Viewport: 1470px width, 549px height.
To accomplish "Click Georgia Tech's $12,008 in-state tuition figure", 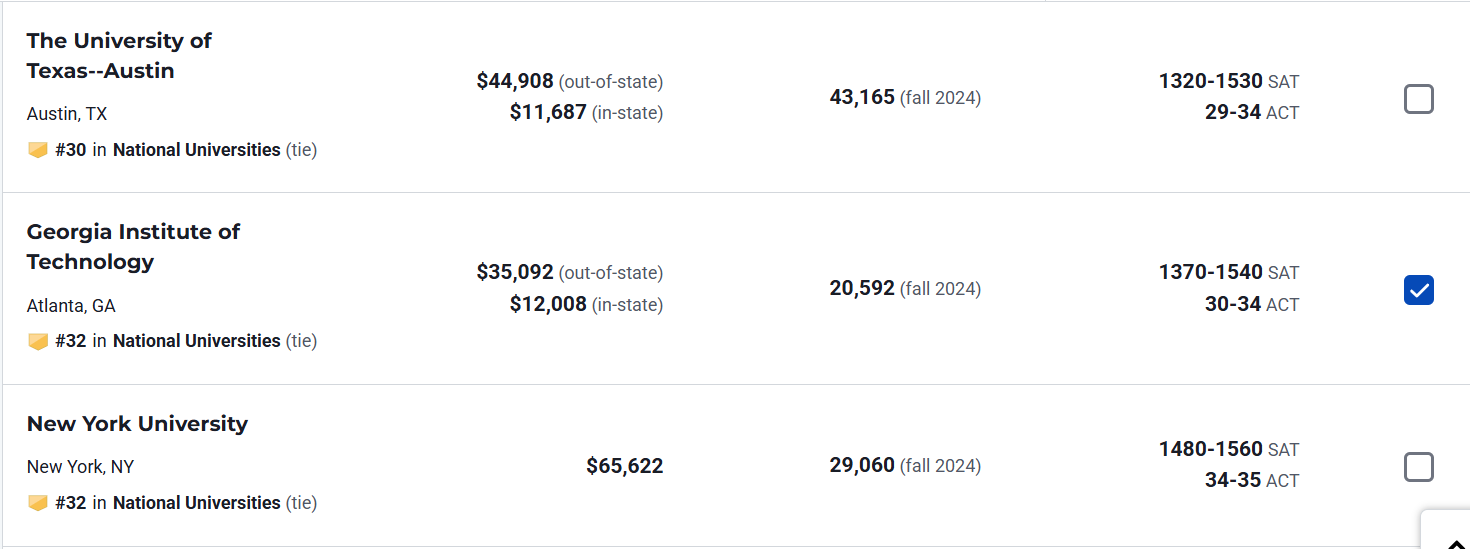I will tap(548, 304).
